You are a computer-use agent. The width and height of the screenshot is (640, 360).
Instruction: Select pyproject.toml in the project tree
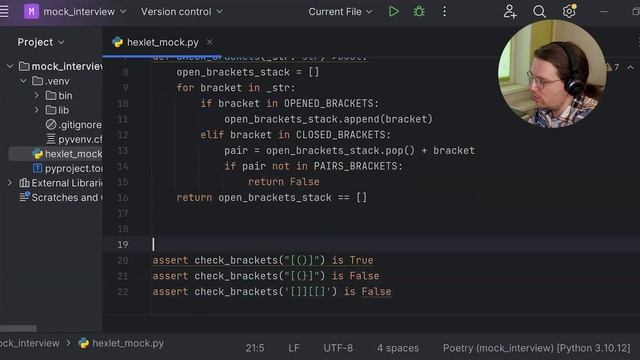point(67,168)
